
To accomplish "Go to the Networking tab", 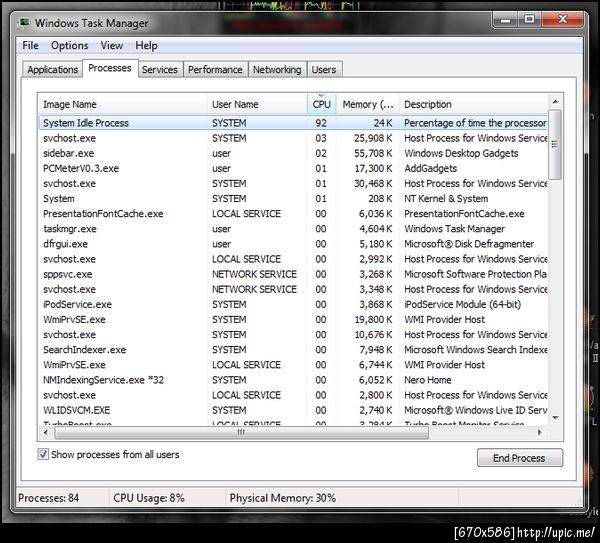I will (277, 70).
